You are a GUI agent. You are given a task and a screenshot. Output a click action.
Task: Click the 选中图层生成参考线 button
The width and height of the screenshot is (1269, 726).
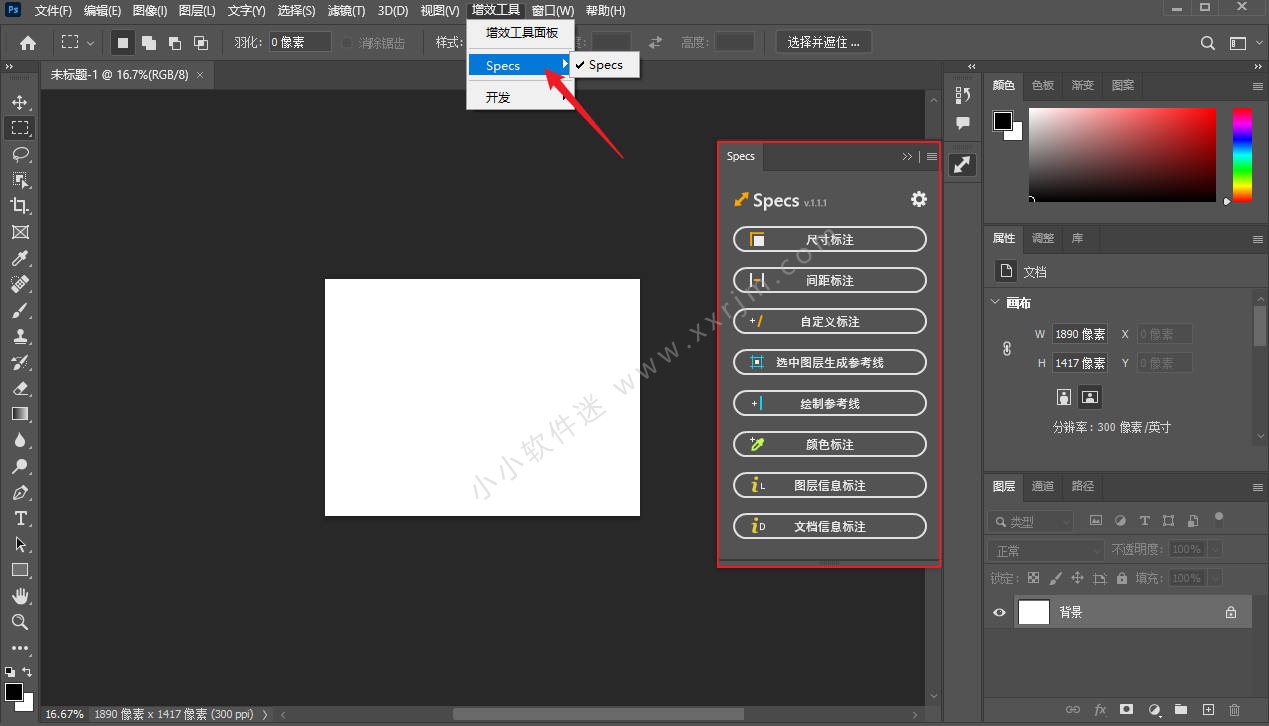point(830,362)
